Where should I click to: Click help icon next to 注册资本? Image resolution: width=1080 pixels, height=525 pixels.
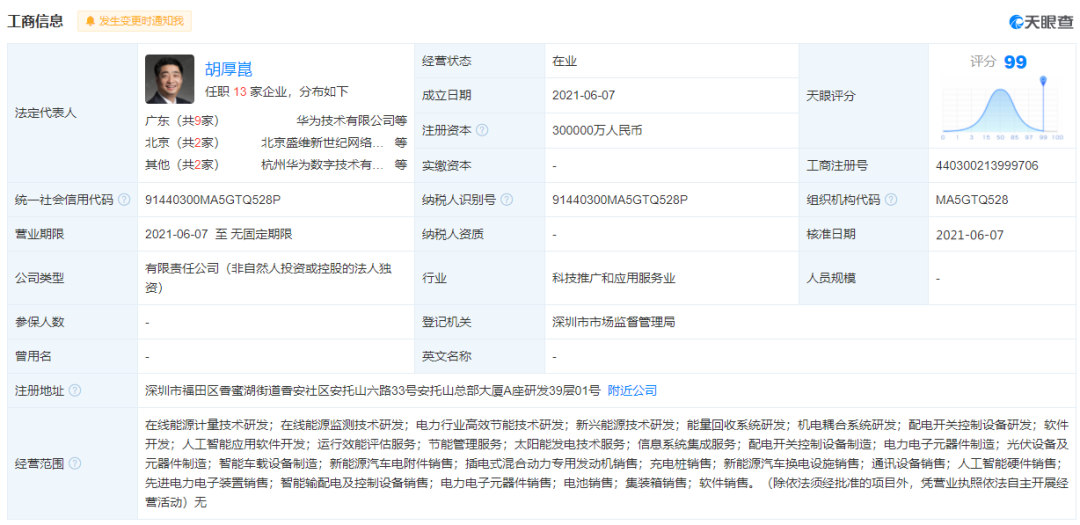click(482, 130)
